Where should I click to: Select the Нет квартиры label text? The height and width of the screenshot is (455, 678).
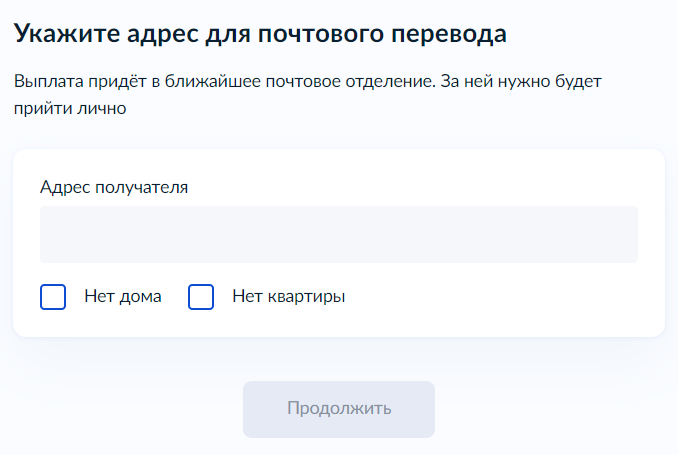click(288, 297)
